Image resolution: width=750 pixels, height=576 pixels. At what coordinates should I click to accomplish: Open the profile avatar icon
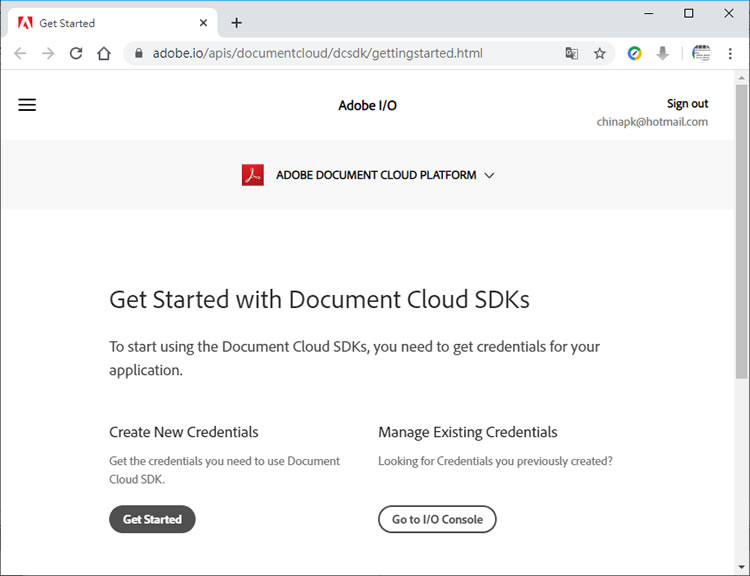click(701, 53)
